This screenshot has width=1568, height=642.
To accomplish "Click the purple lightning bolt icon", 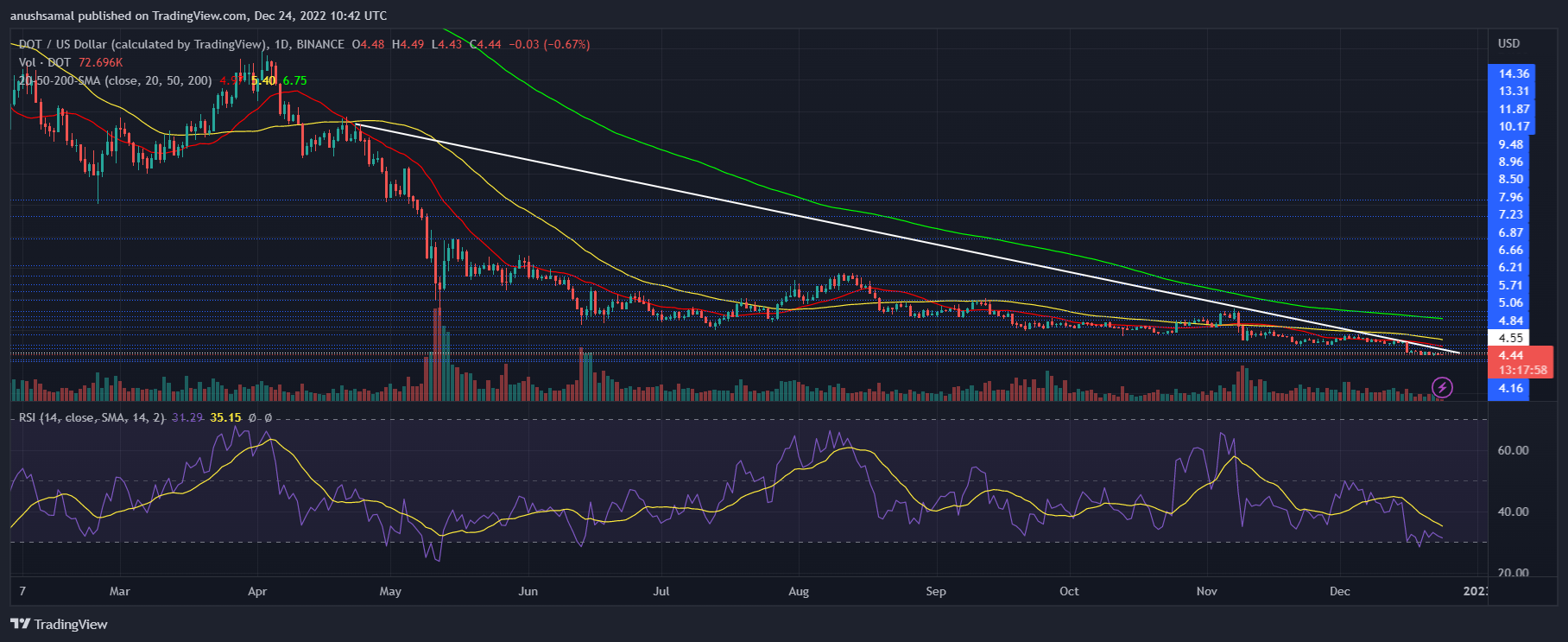I will (1443, 388).
